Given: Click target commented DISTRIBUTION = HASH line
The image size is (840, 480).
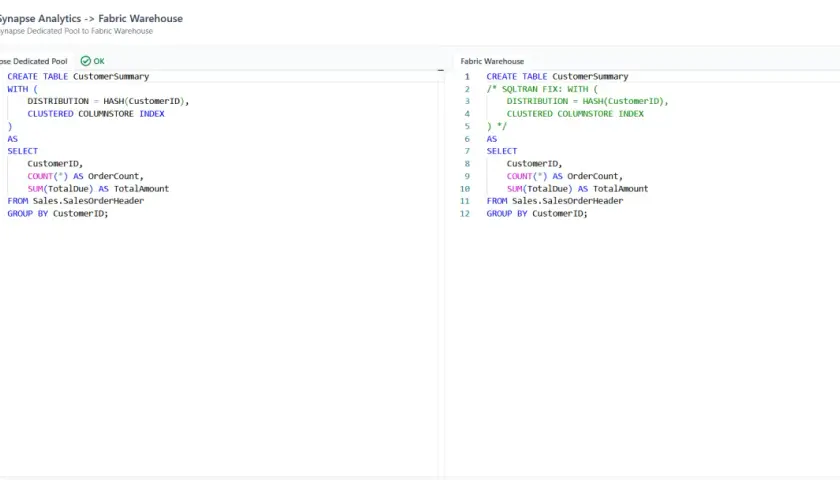Looking at the screenshot, I should tap(588, 101).
